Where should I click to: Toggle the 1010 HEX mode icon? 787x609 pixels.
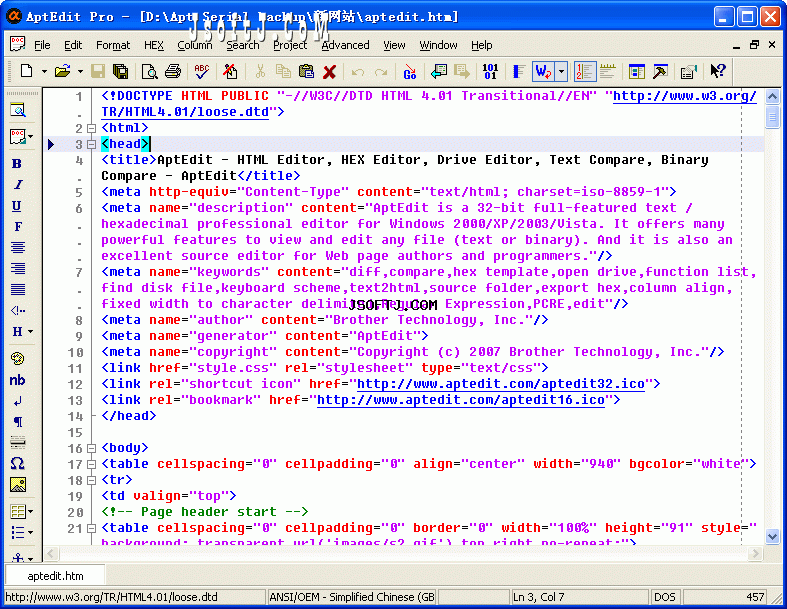490,71
